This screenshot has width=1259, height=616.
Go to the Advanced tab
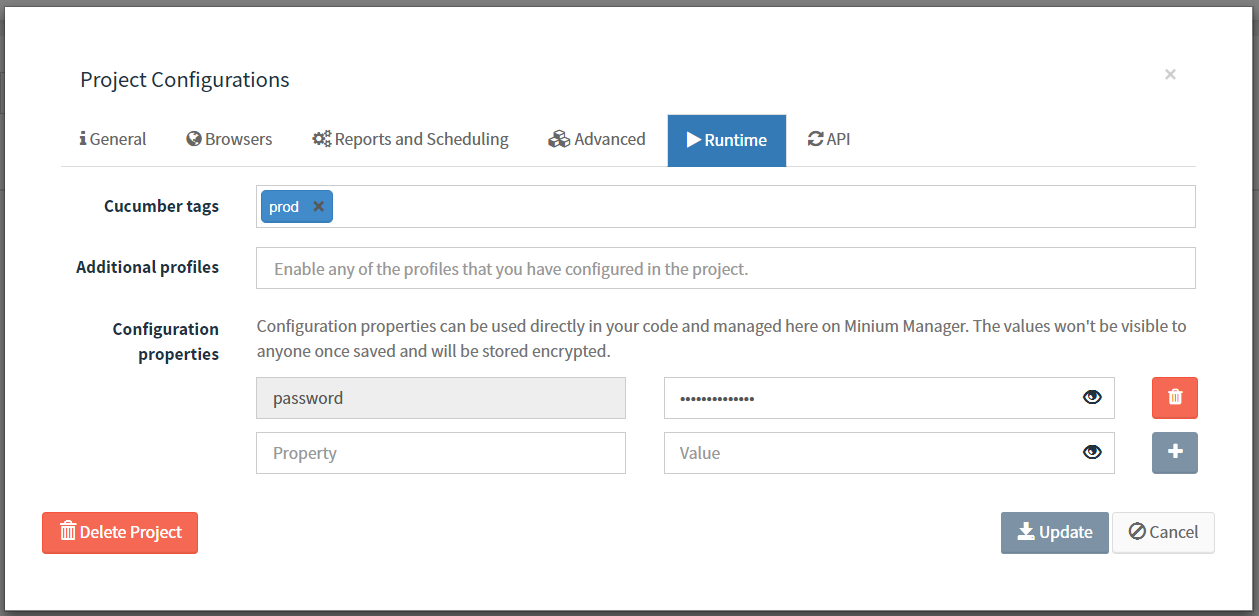597,140
